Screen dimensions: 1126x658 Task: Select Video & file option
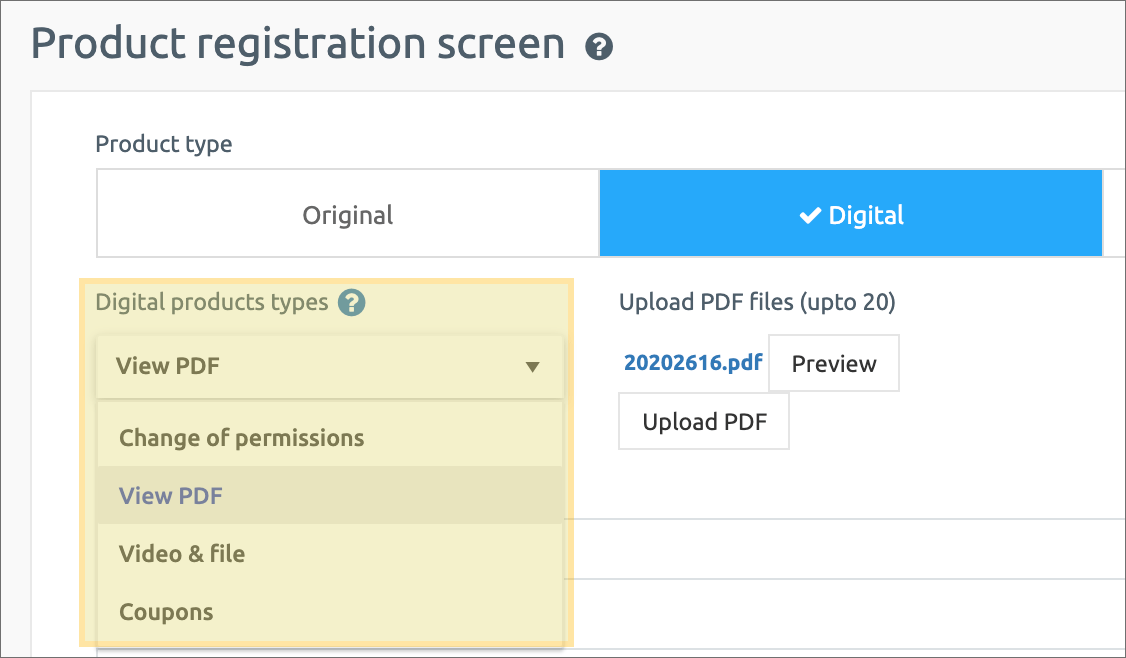coord(182,554)
